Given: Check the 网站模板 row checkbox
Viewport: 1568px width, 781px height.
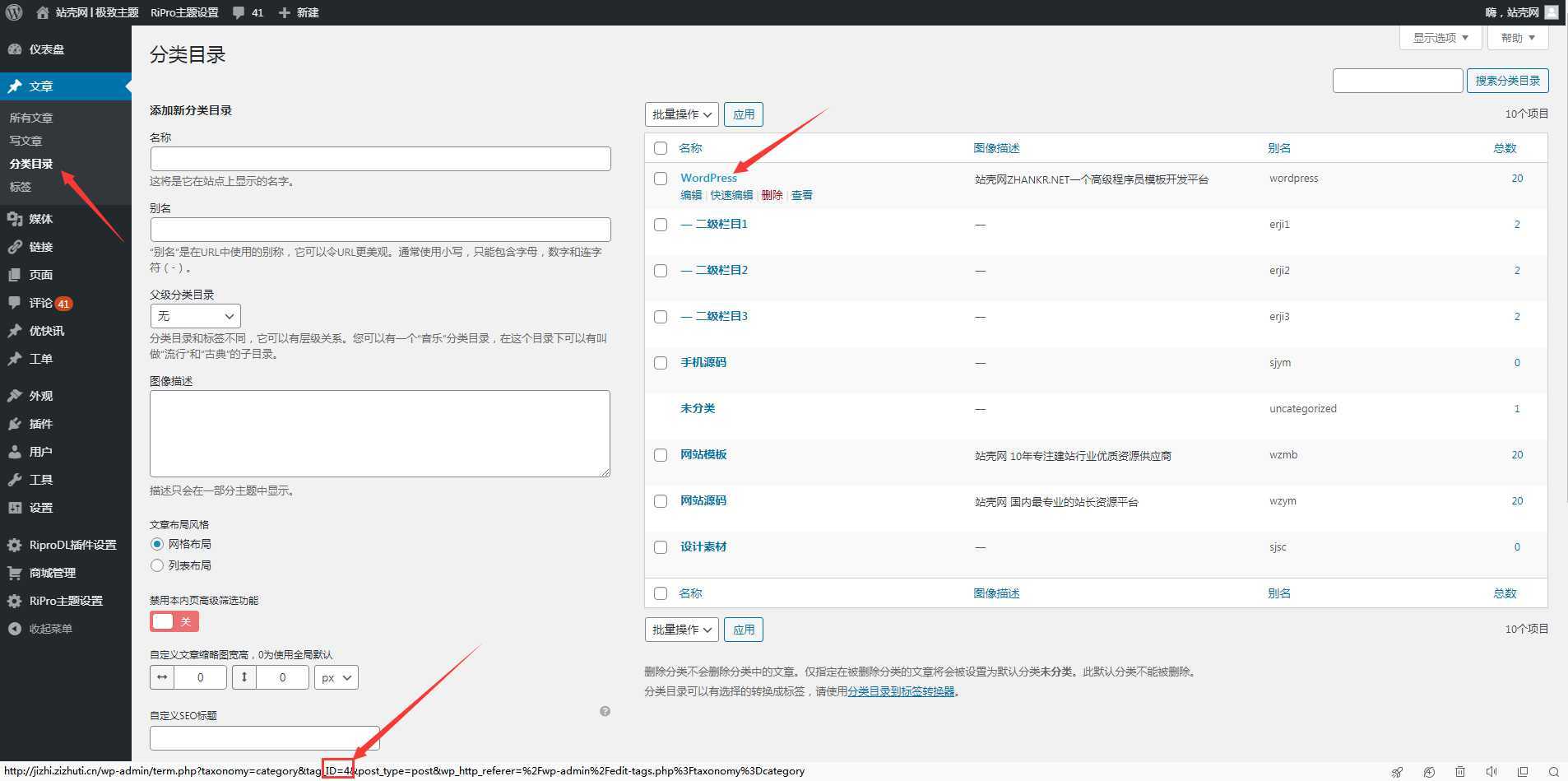Looking at the screenshot, I should (661, 455).
